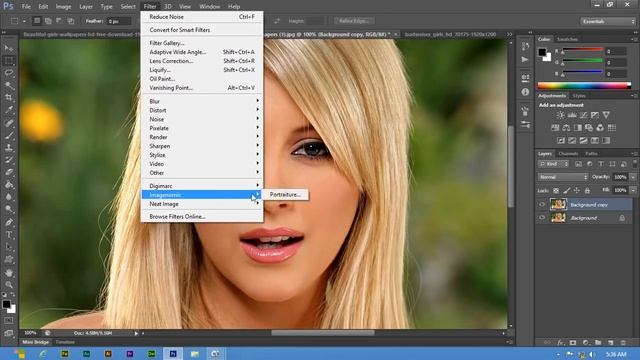The width and height of the screenshot is (640, 360).
Task: Add a Curves adjustment layer
Action: [584, 115]
